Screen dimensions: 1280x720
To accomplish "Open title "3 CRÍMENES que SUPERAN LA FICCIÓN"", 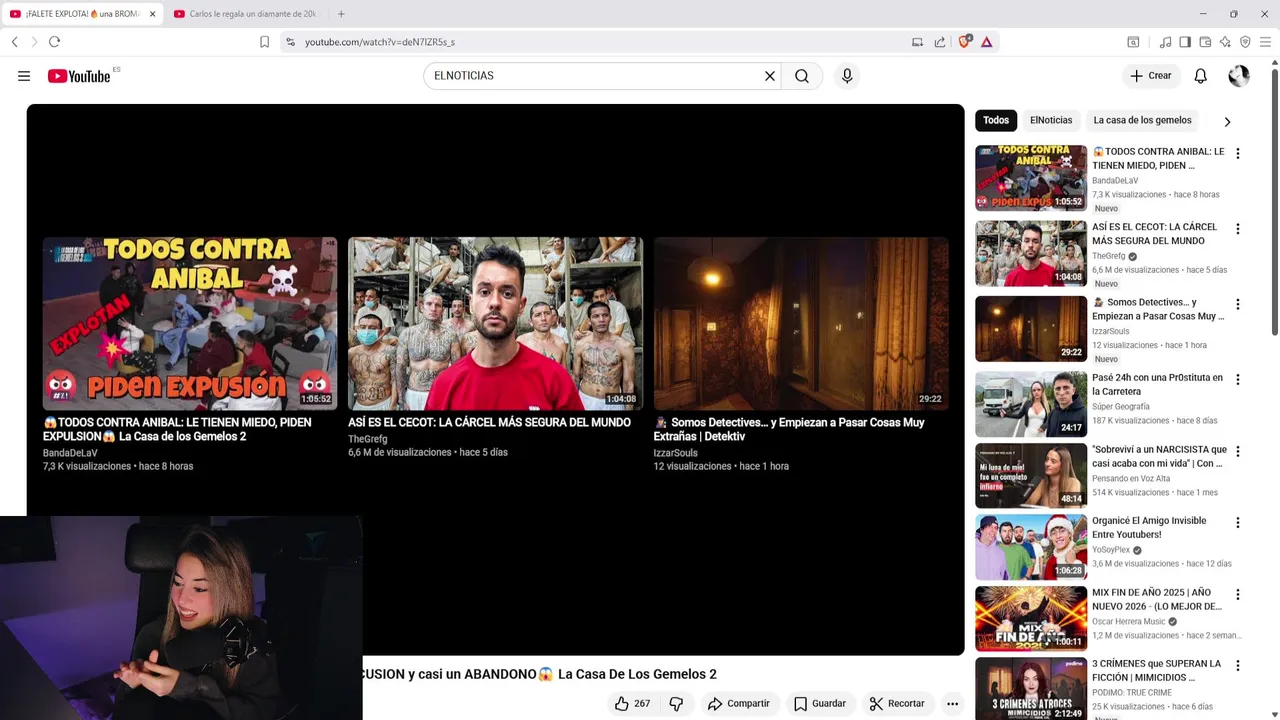I will [1156, 670].
